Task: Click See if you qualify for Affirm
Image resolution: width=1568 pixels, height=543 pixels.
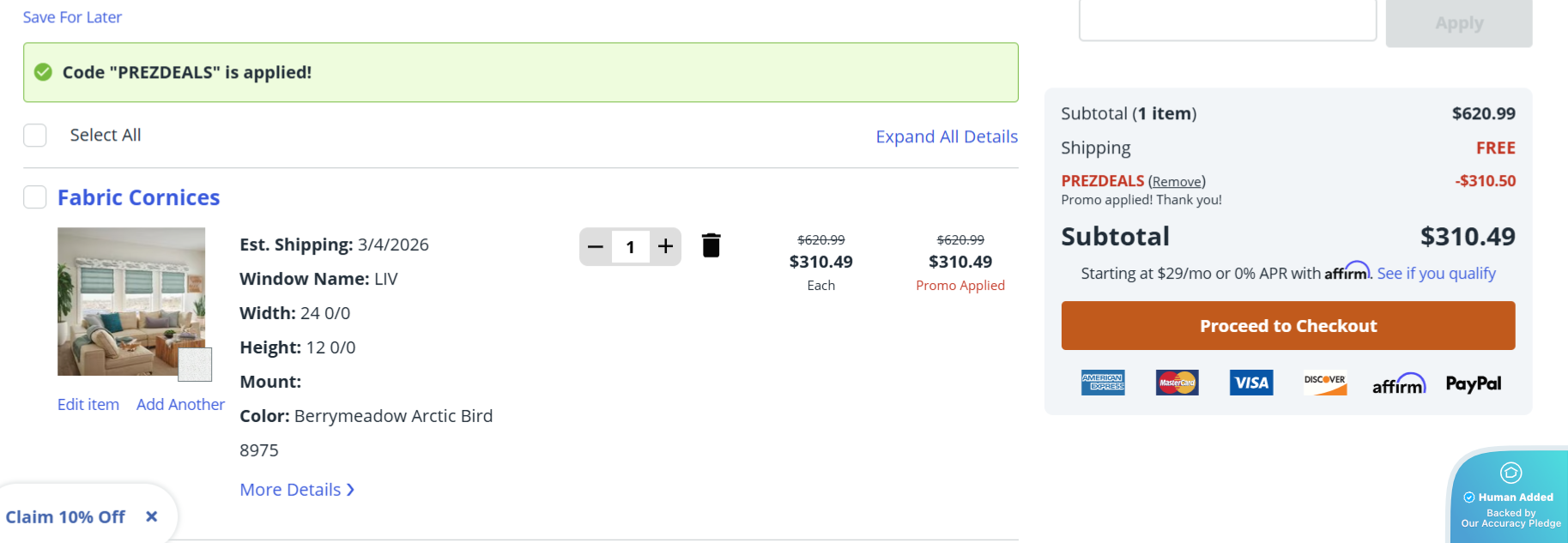Action: click(1436, 274)
